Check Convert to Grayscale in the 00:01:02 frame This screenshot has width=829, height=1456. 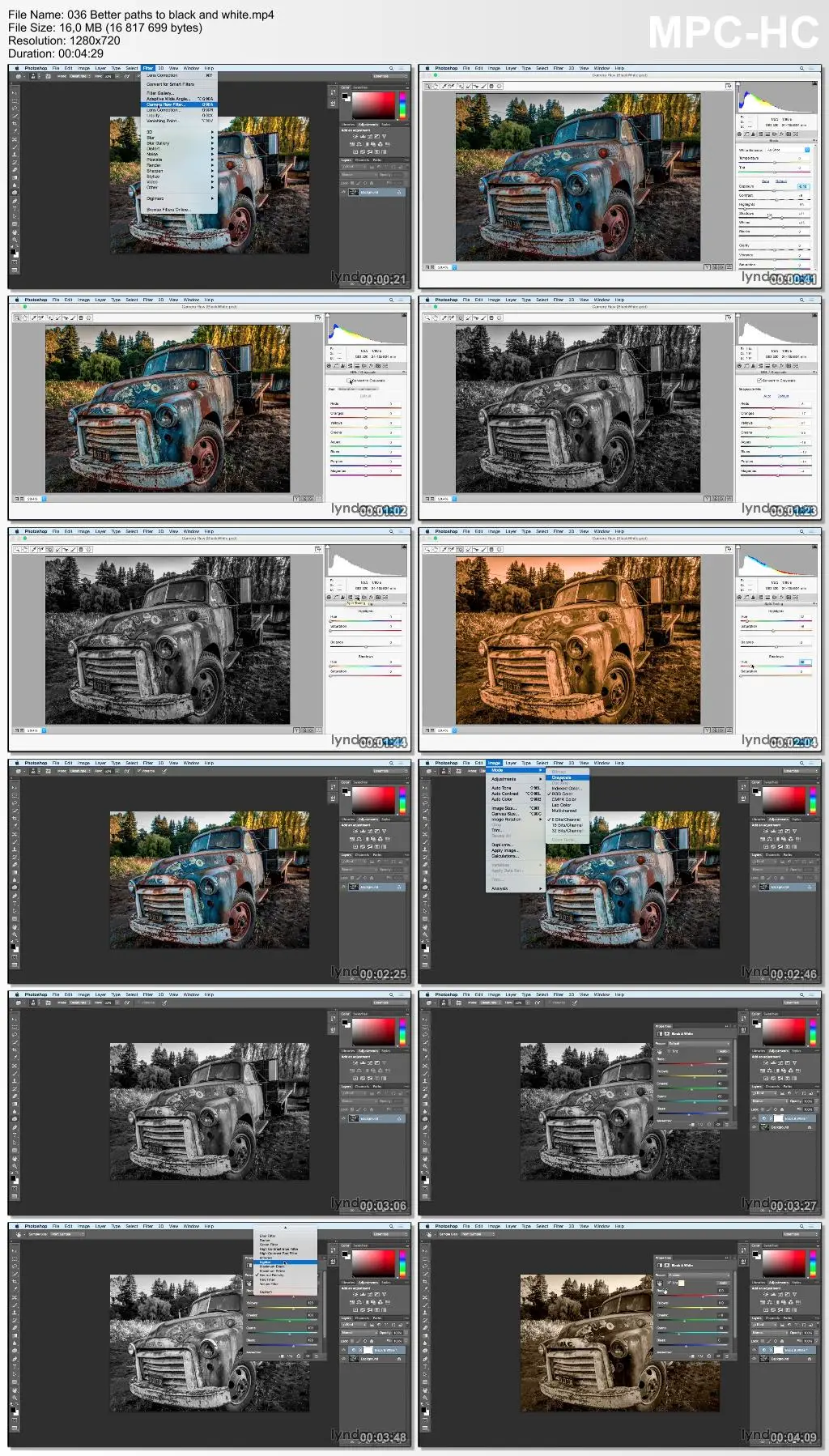[x=349, y=380]
